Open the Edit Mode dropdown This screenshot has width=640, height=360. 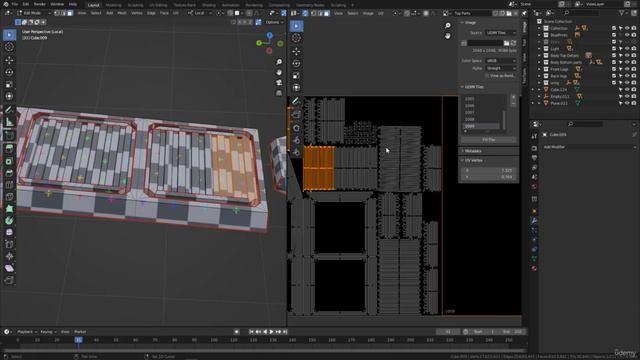(x=33, y=13)
